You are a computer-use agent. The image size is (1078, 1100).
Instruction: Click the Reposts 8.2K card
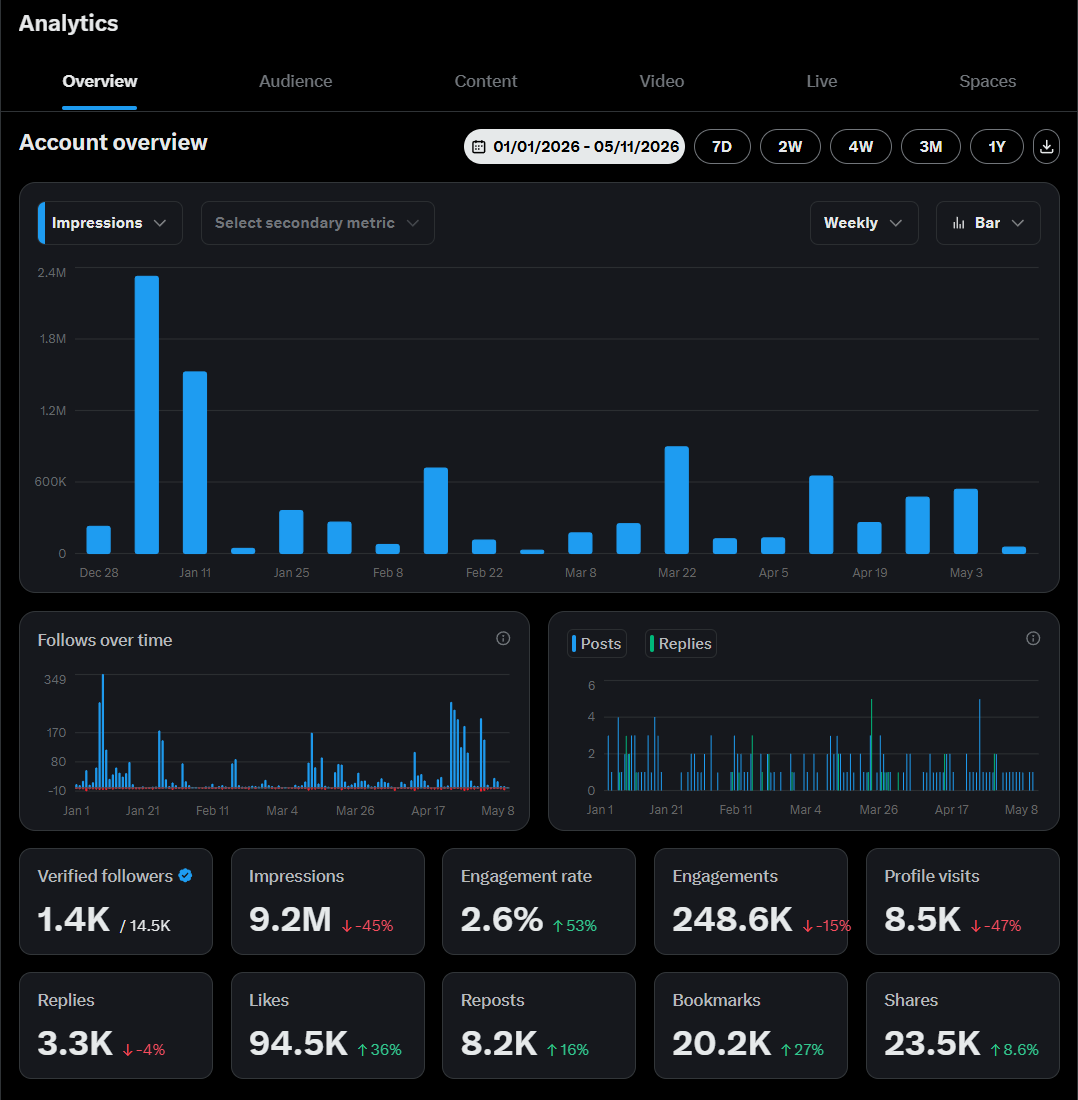(539, 1026)
